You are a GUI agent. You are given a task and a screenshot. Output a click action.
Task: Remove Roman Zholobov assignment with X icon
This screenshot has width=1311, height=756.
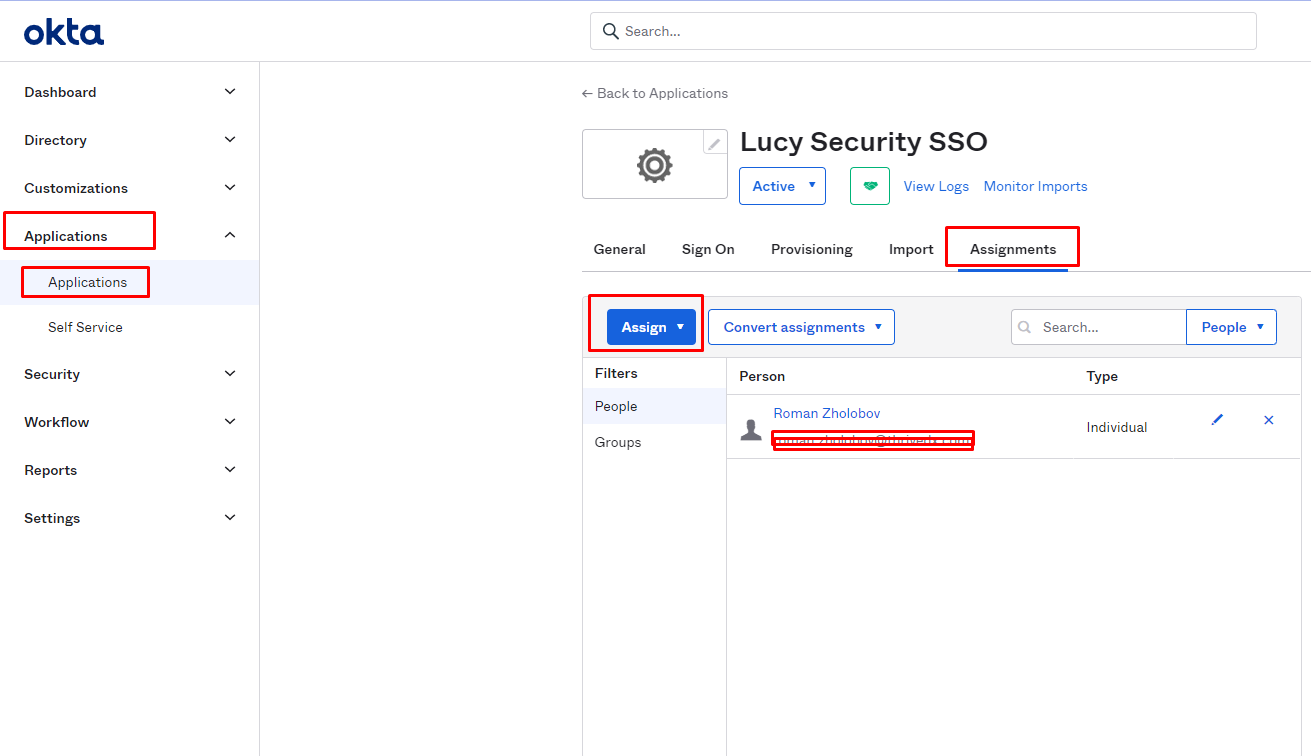coord(1269,420)
